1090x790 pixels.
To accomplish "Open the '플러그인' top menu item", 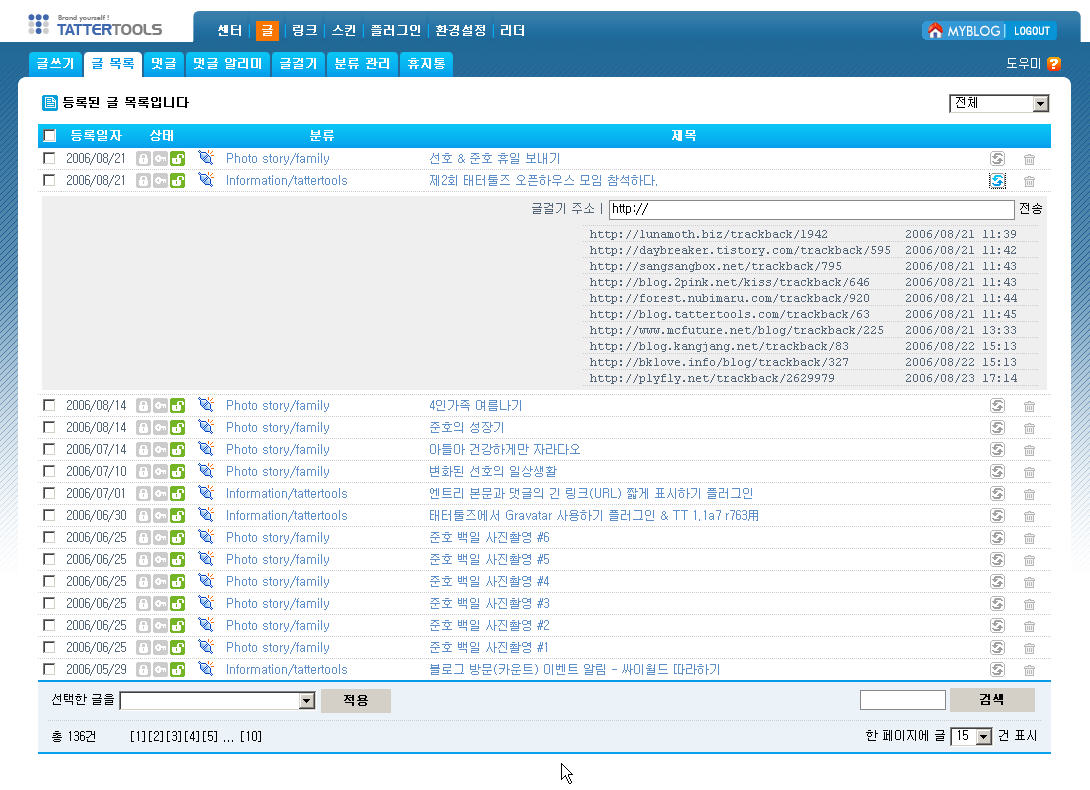I will [394, 30].
